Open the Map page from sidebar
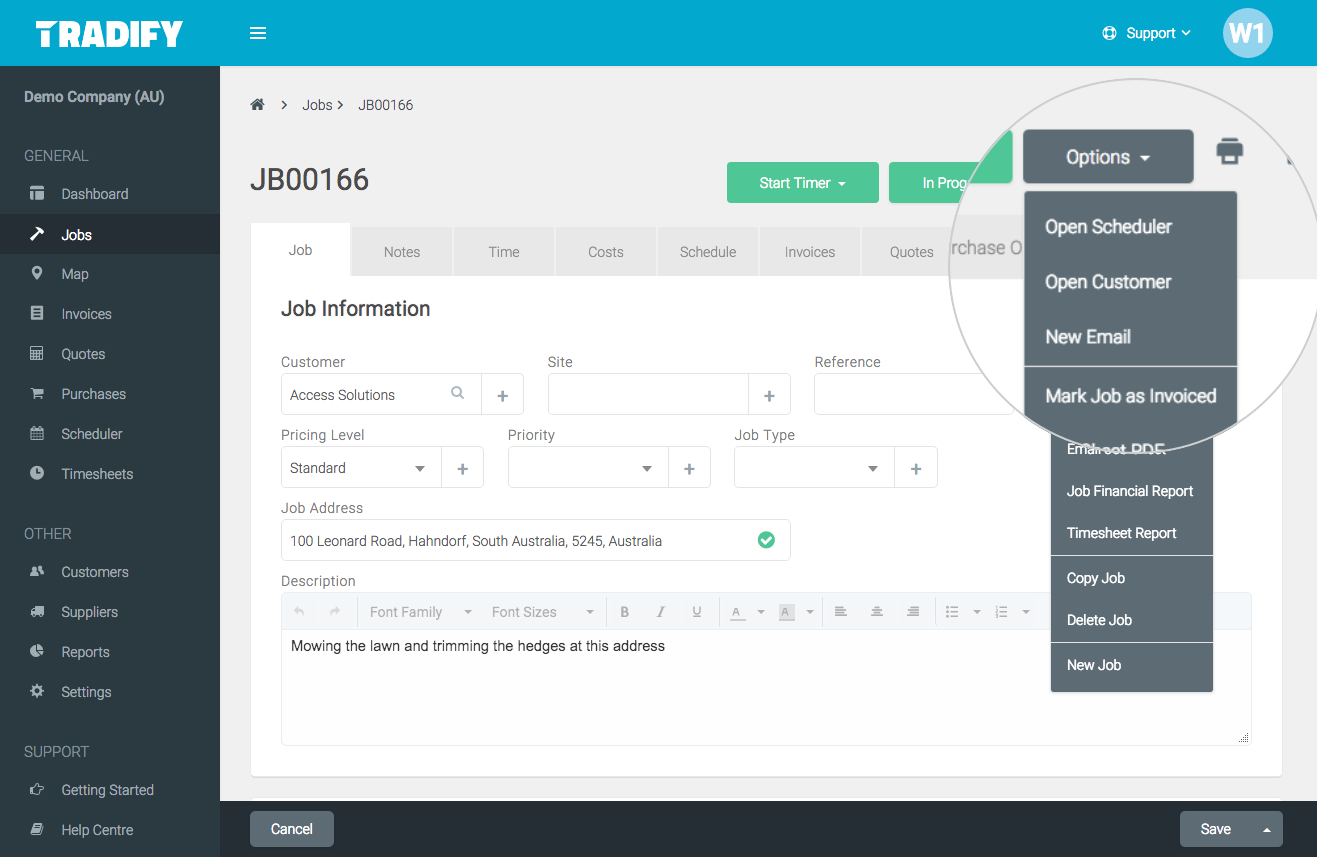This screenshot has width=1317, height=857. point(75,274)
